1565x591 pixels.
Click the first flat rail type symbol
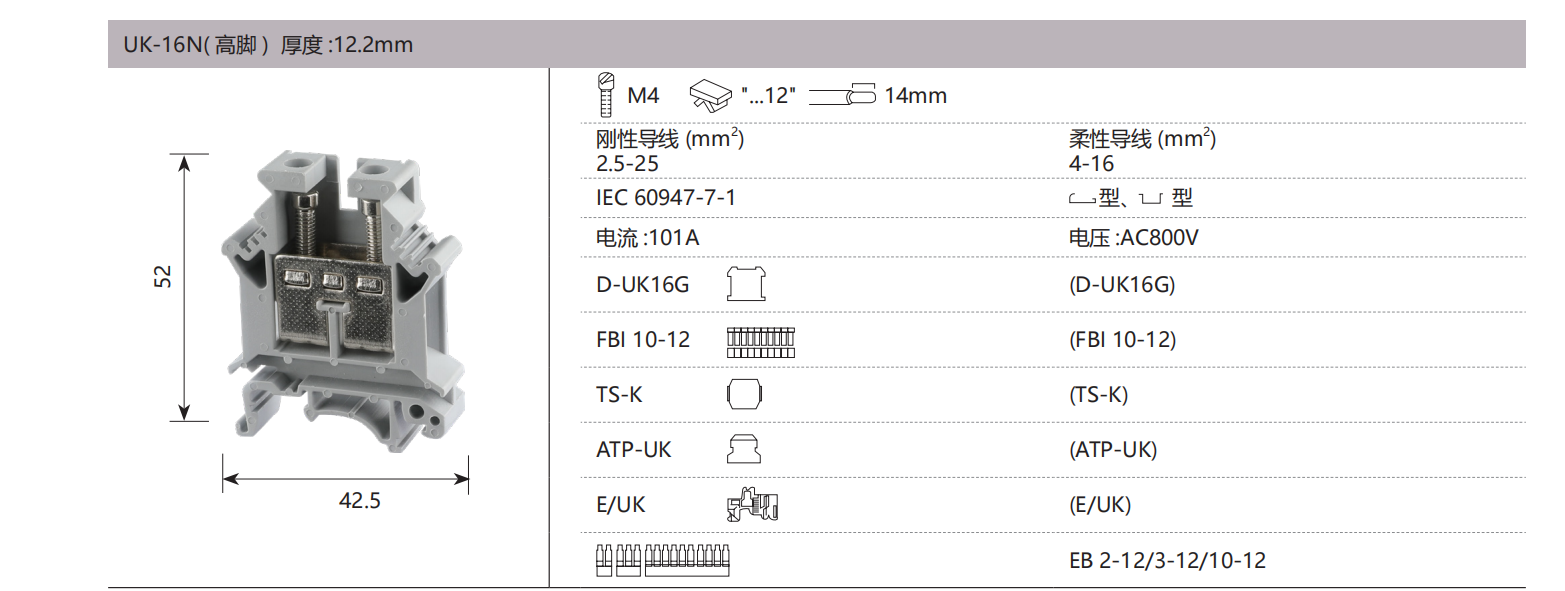point(1082,199)
